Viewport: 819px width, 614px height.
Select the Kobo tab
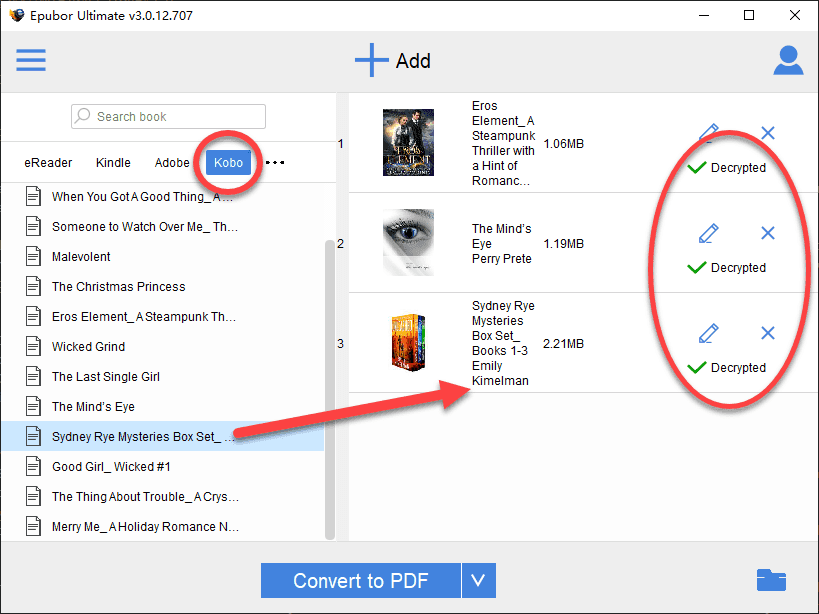point(228,162)
